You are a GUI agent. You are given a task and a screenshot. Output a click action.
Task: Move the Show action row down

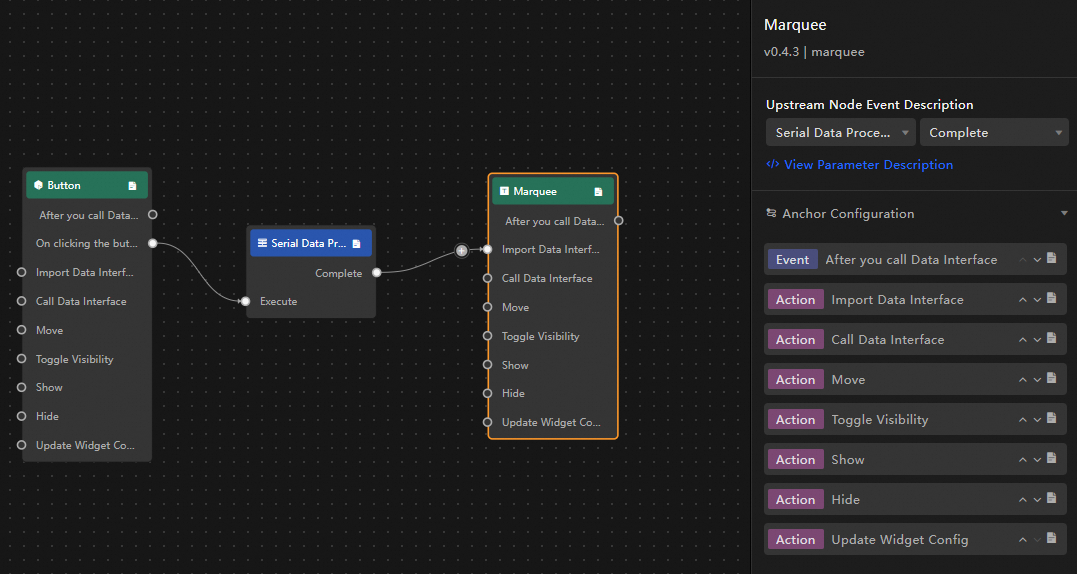click(x=1037, y=460)
